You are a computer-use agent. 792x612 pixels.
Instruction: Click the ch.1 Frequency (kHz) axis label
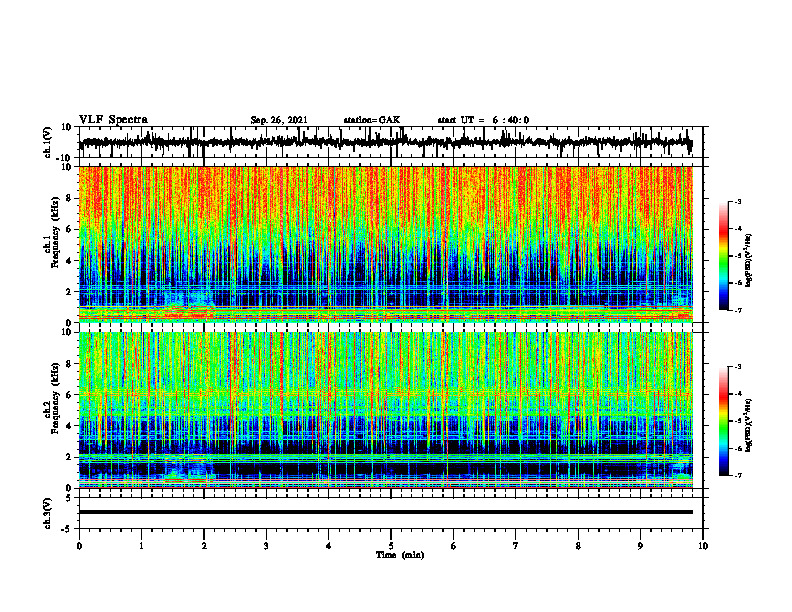click(51, 232)
